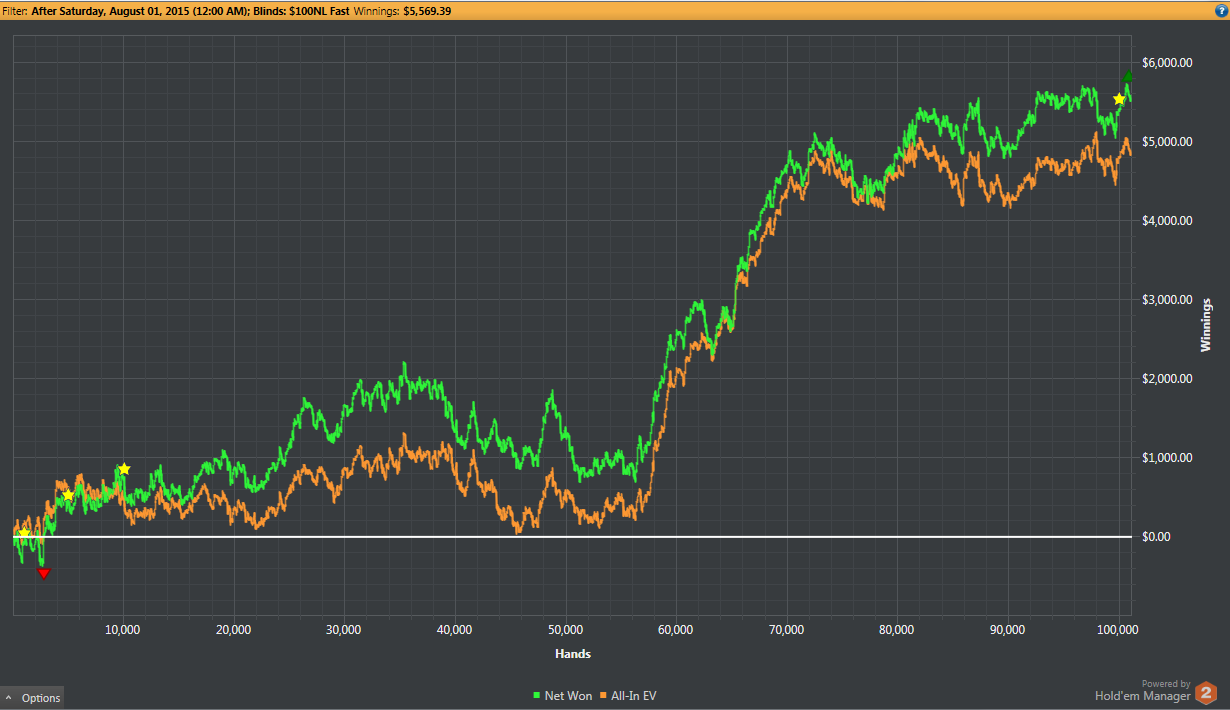
Task: Click the 90,000 x-axis tick label
Action: pos(1008,630)
